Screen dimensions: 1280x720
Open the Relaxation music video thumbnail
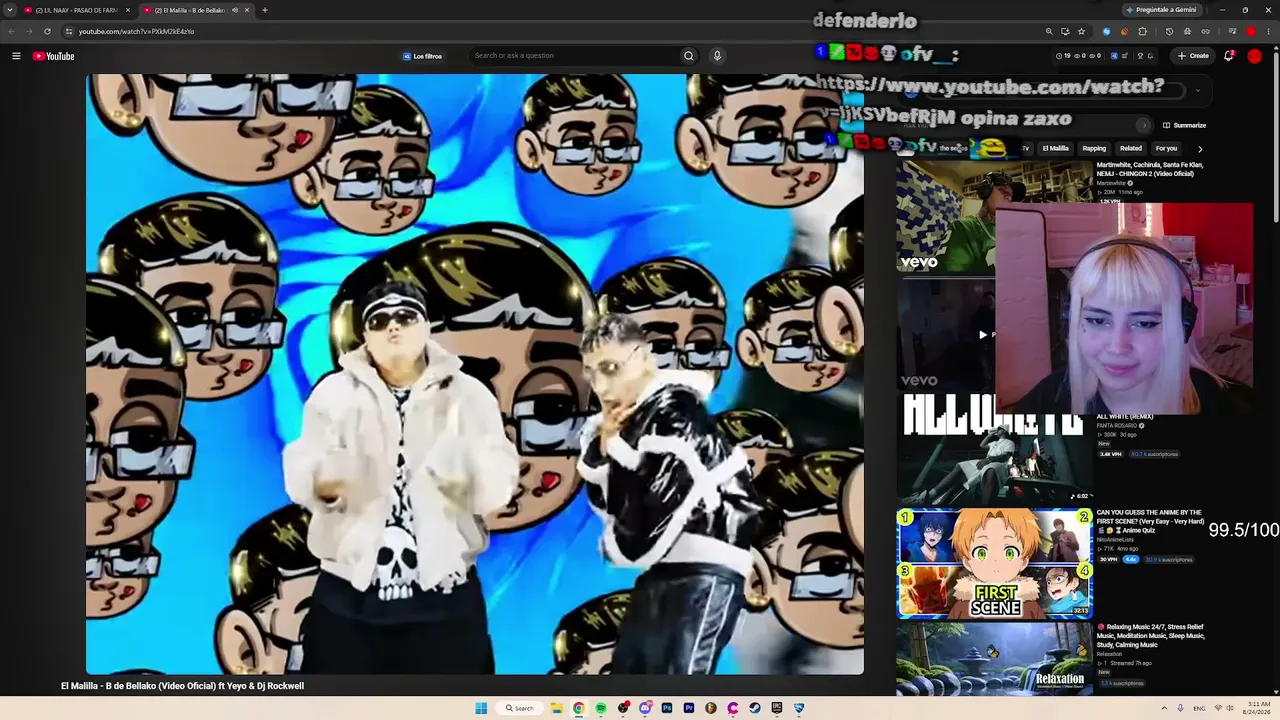click(x=994, y=659)
